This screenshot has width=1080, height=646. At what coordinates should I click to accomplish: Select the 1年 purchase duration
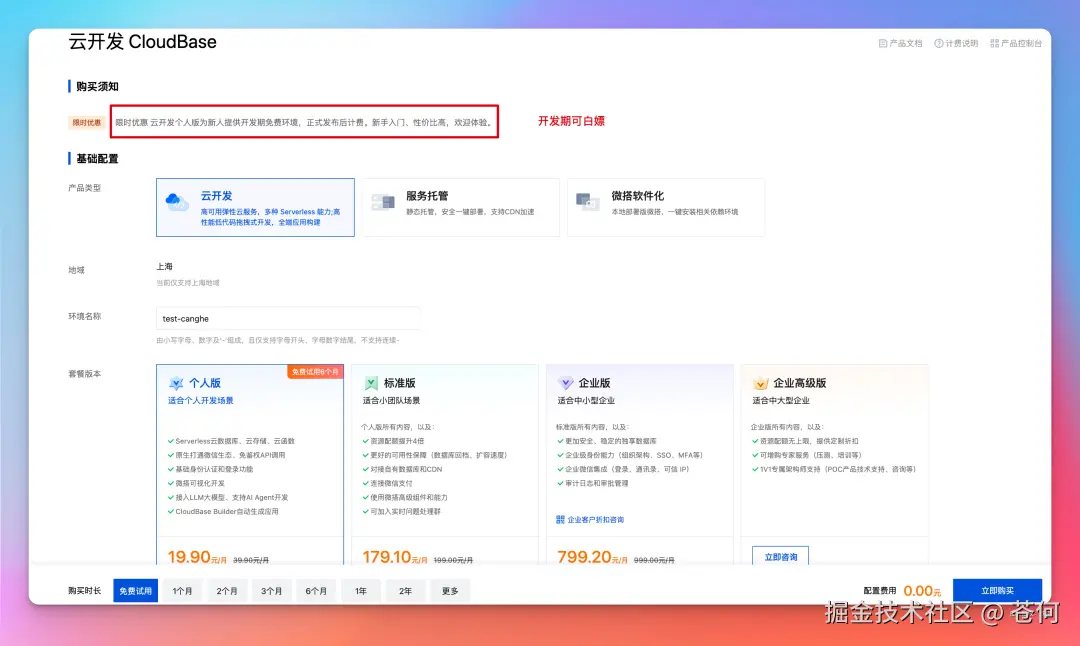[360, 590]
